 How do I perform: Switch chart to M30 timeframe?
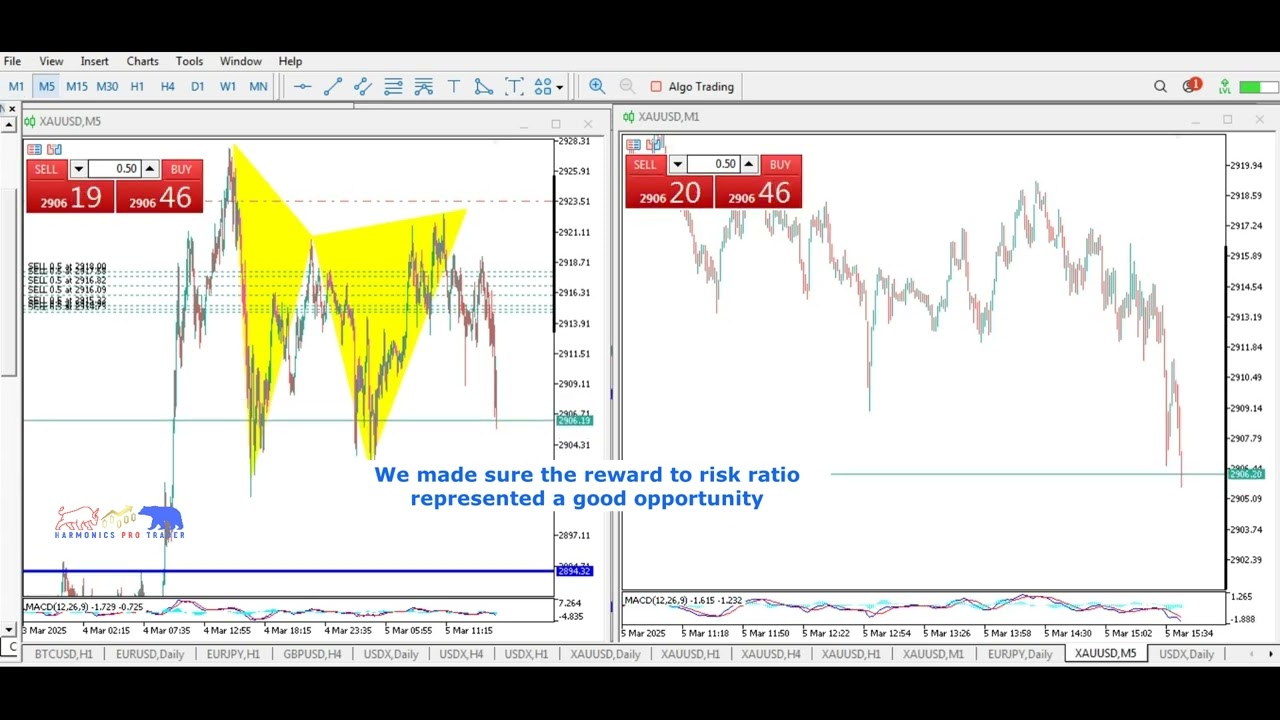pyautogui.click(x=107, y=87)
